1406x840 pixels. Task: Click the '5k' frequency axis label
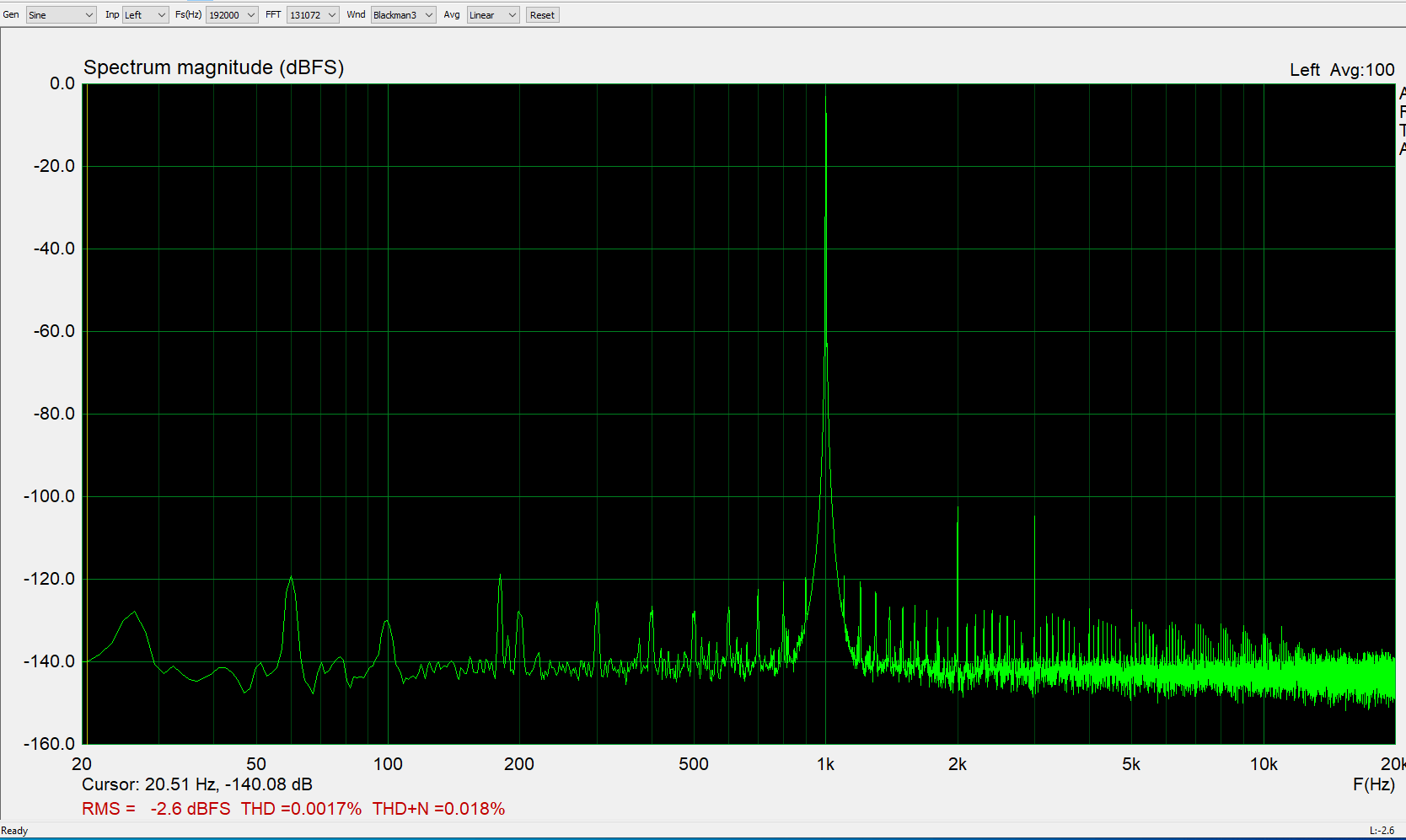(x=1131, y=764)
